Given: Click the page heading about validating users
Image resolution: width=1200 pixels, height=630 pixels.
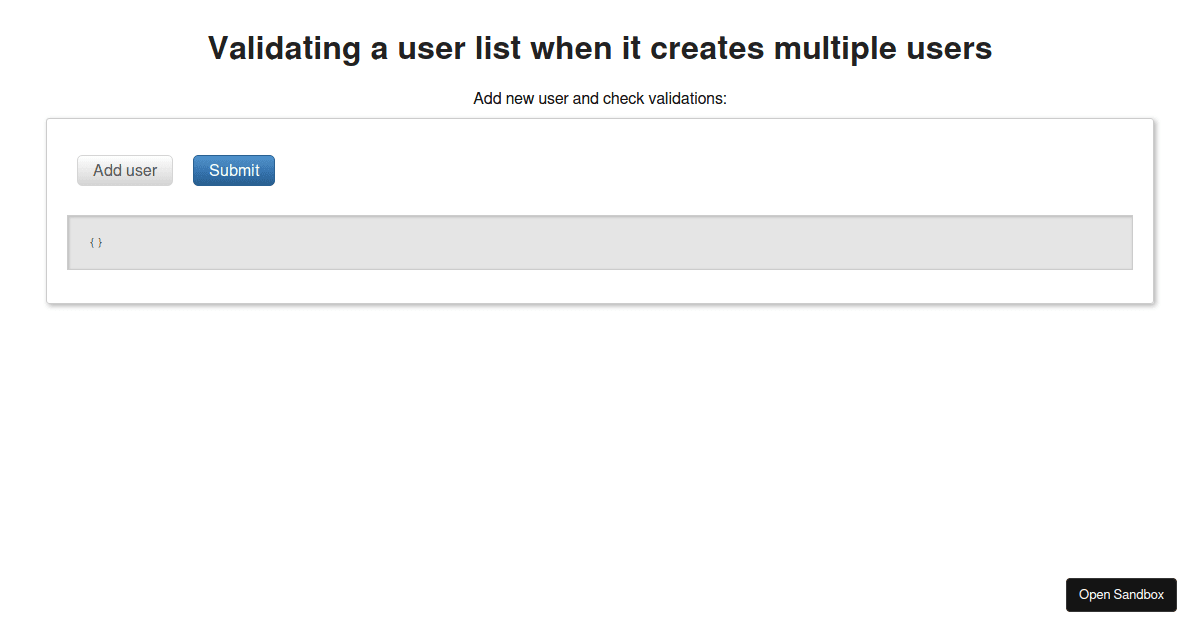Looking at the screenshot, I should coord(599,48).
